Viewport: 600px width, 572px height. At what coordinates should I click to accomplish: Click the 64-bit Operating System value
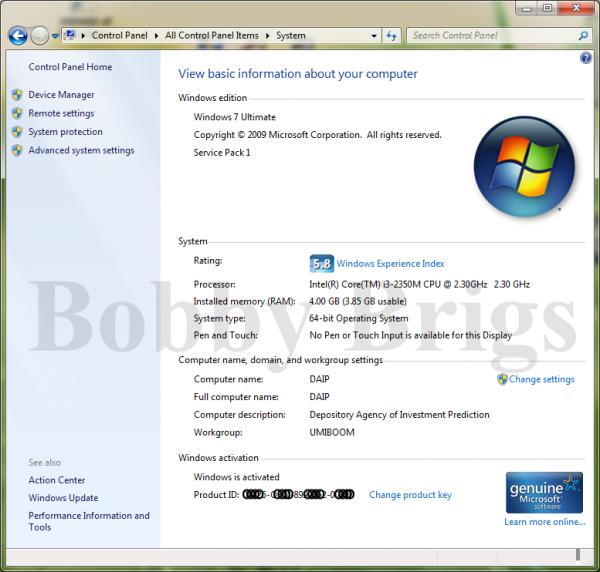click(359, 318)
